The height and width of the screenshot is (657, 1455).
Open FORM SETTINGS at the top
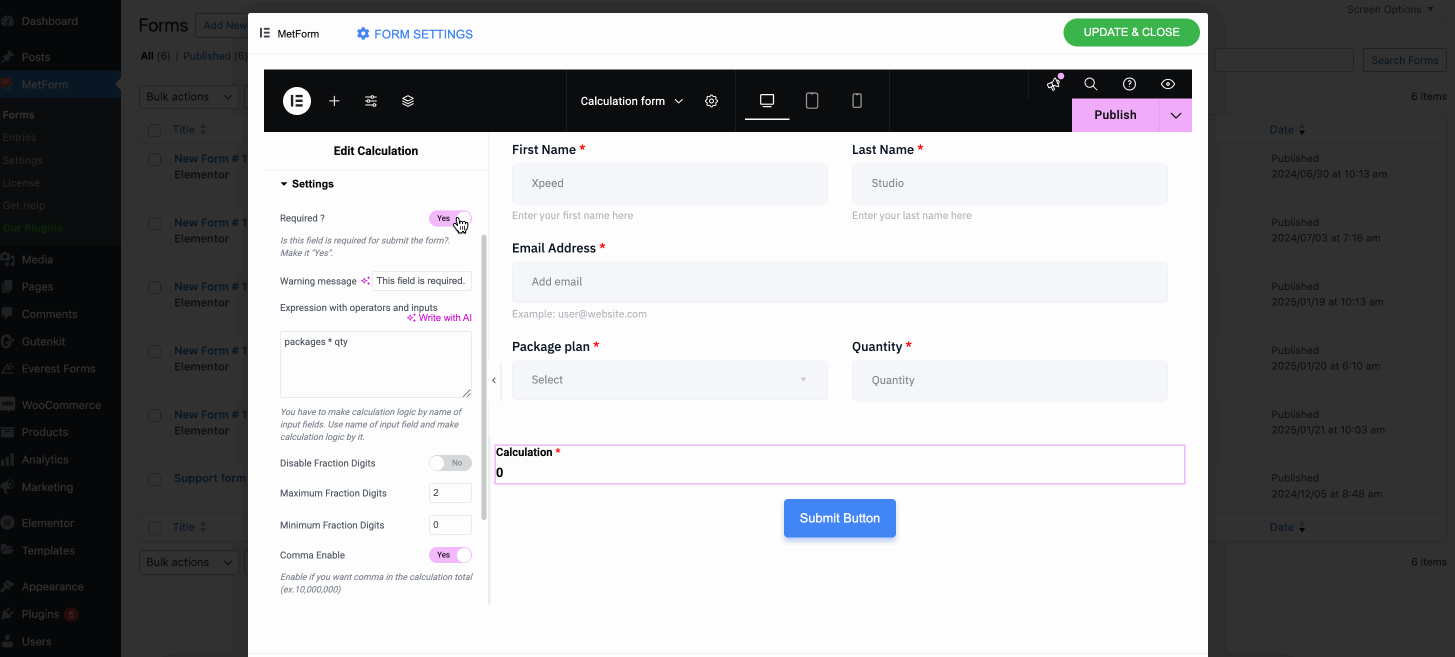tap(414, 33)
